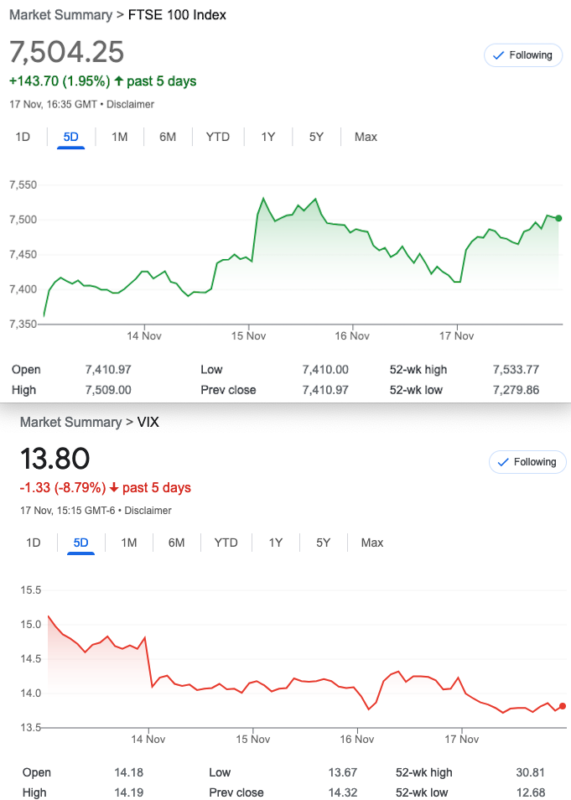Select the 1D tab on the VIX chart
The width and height of the screenshot is (571, 800).
click(33, 542)
